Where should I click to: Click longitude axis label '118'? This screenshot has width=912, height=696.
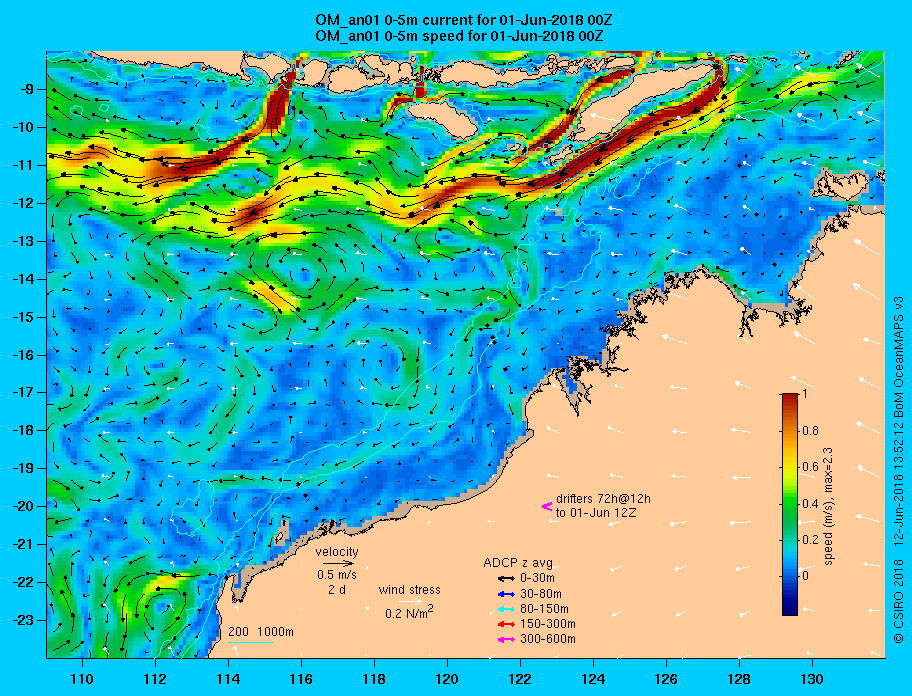click(374, 679)
